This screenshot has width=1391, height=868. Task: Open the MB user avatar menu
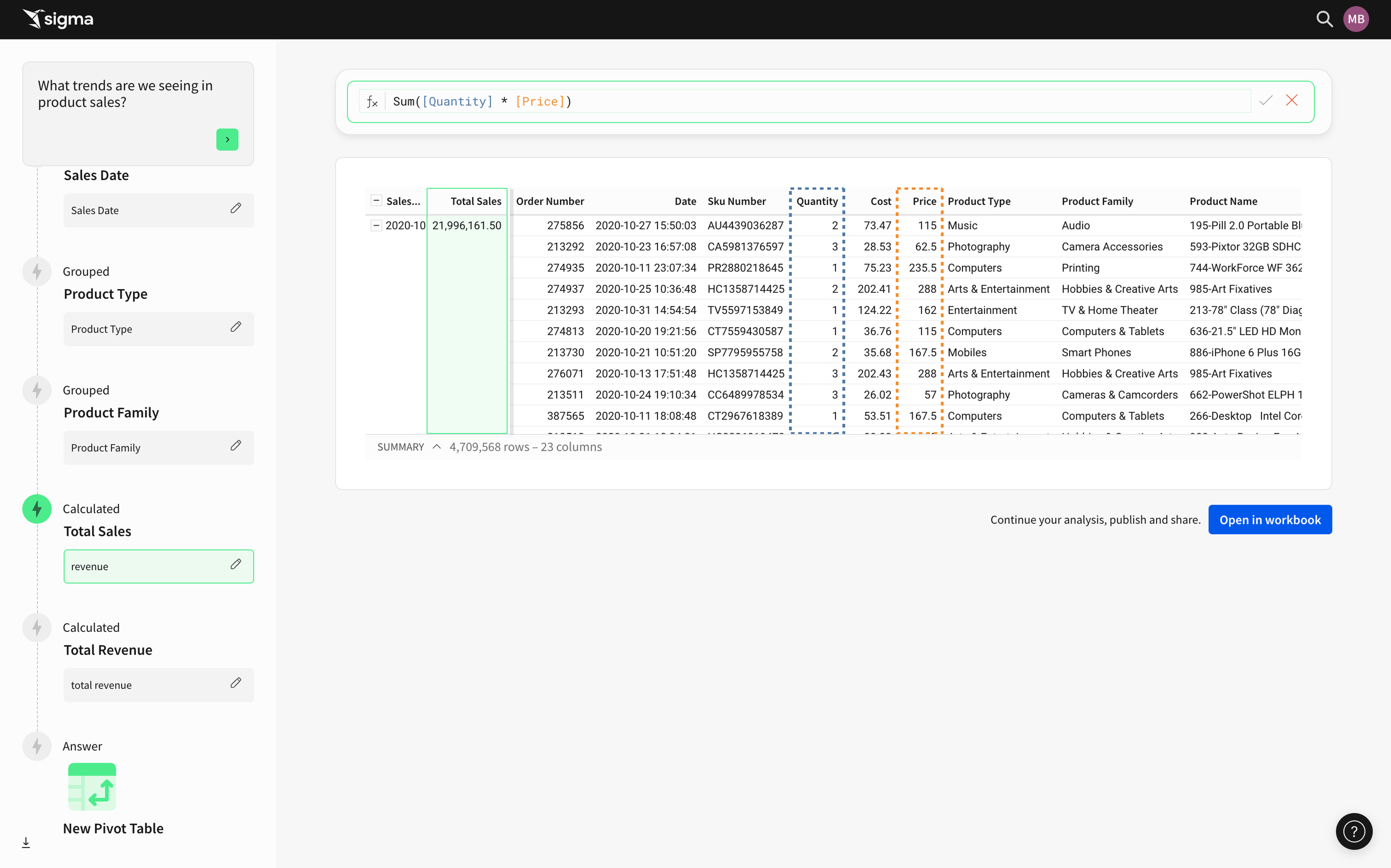click(x=1356, y=20)
